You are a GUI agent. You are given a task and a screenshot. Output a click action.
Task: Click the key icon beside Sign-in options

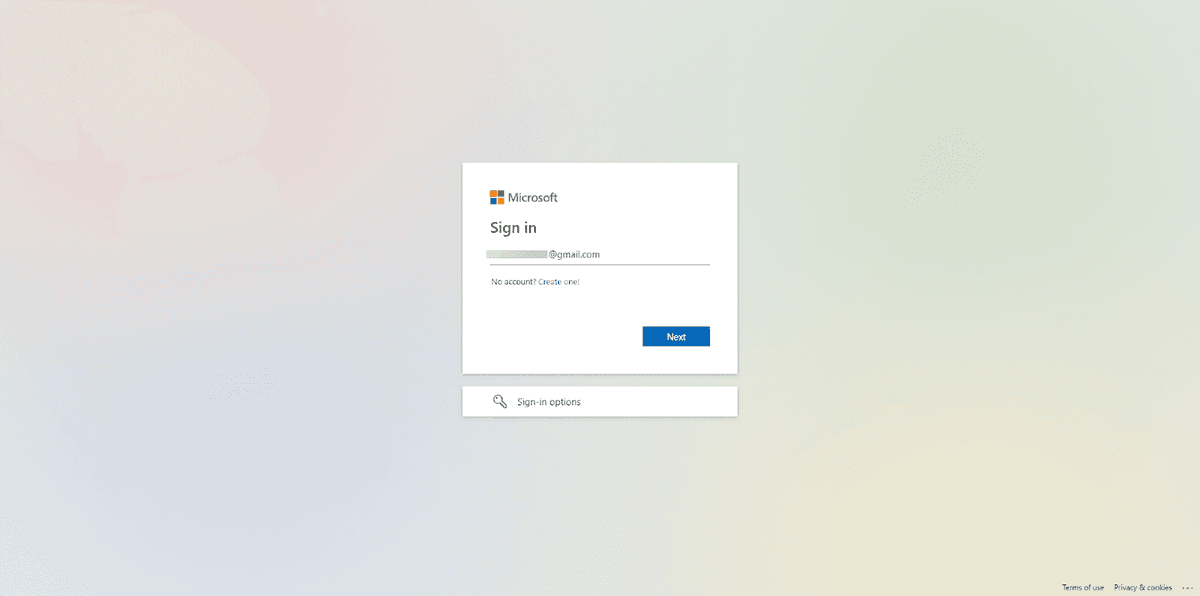coord(500,402)
